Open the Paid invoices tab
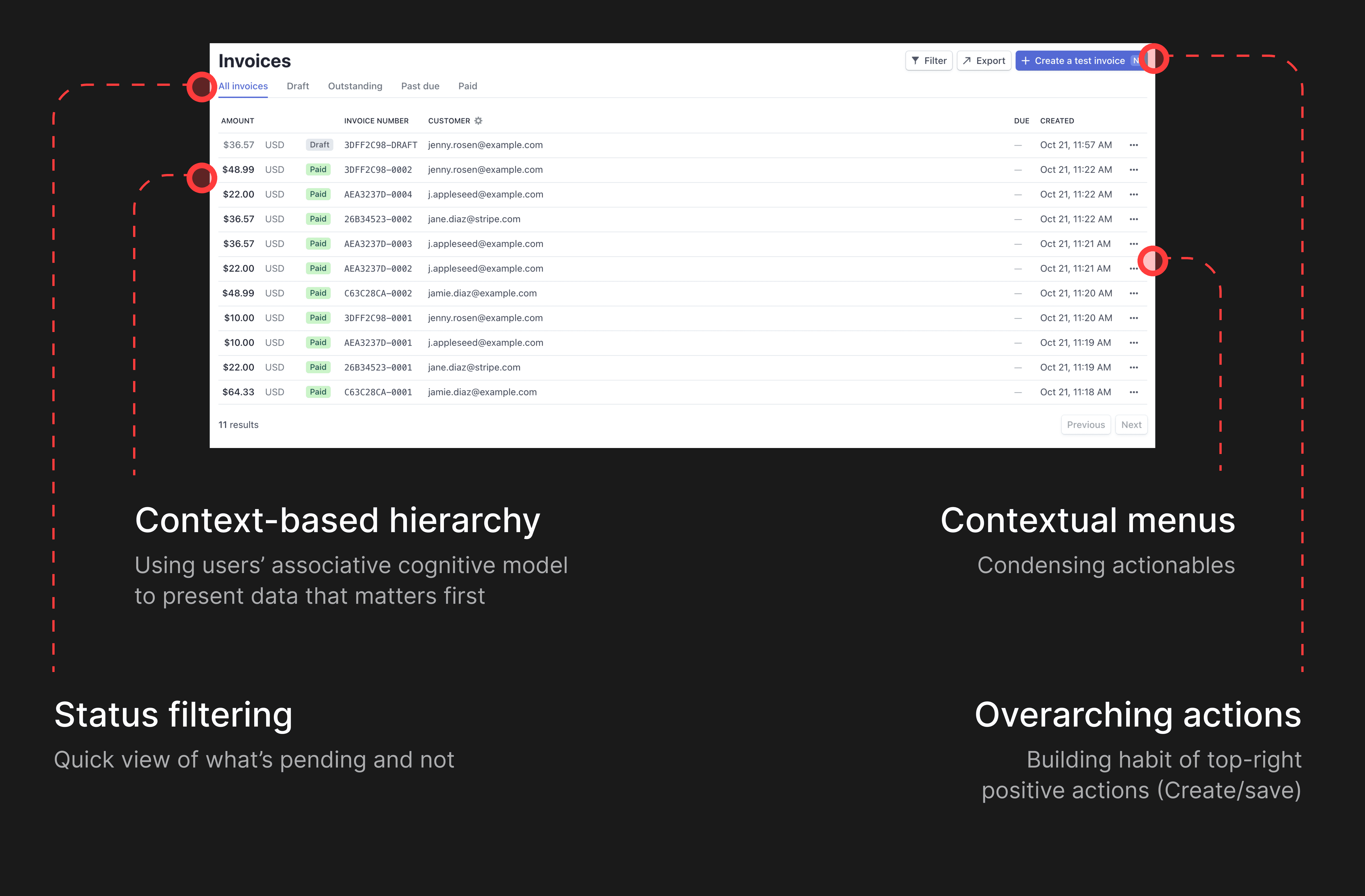The height and width of the screenshot is (896, 1365). click(x=468, y=86)
